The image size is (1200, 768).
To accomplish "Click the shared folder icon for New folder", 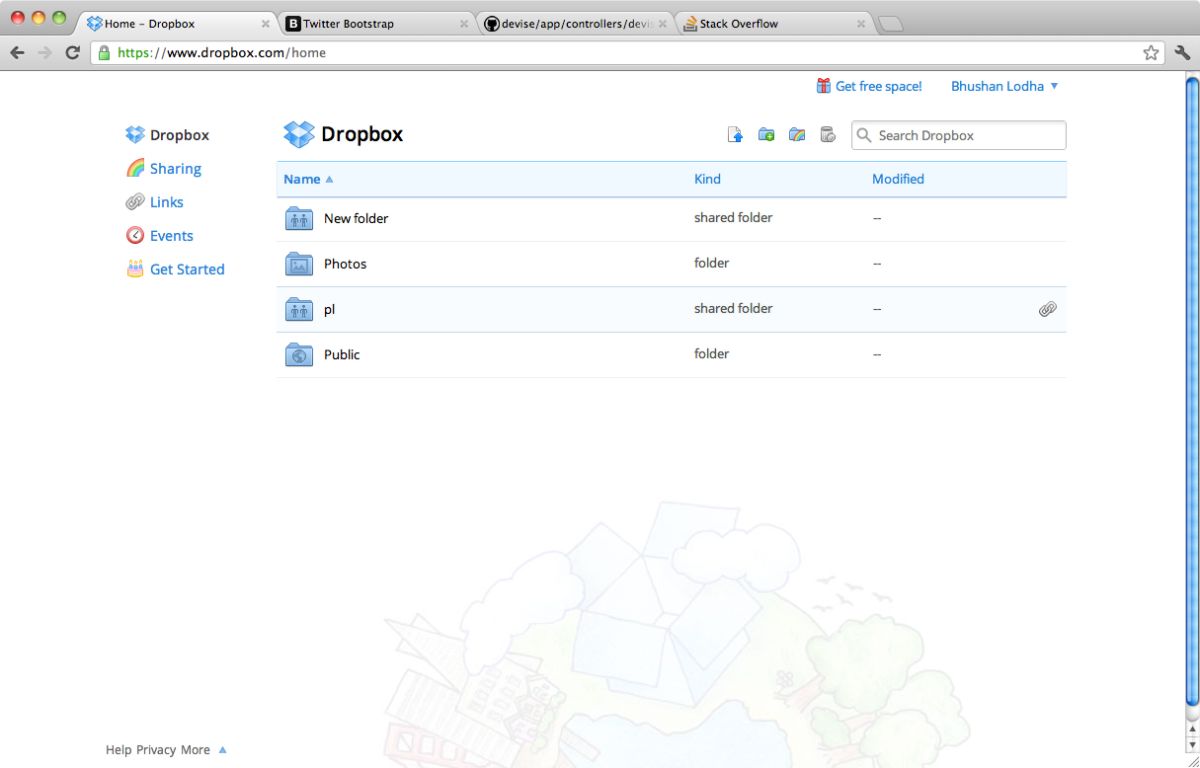I will [299, 218].
